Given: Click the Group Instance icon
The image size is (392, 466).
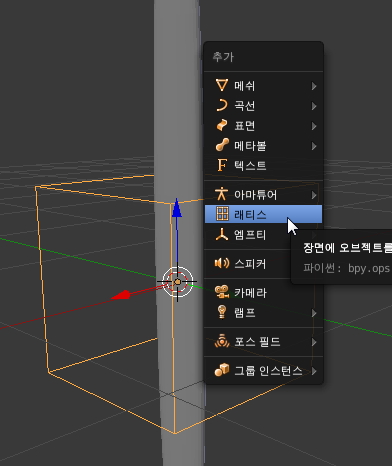Looking at the screenshot, I should [222, 370].
